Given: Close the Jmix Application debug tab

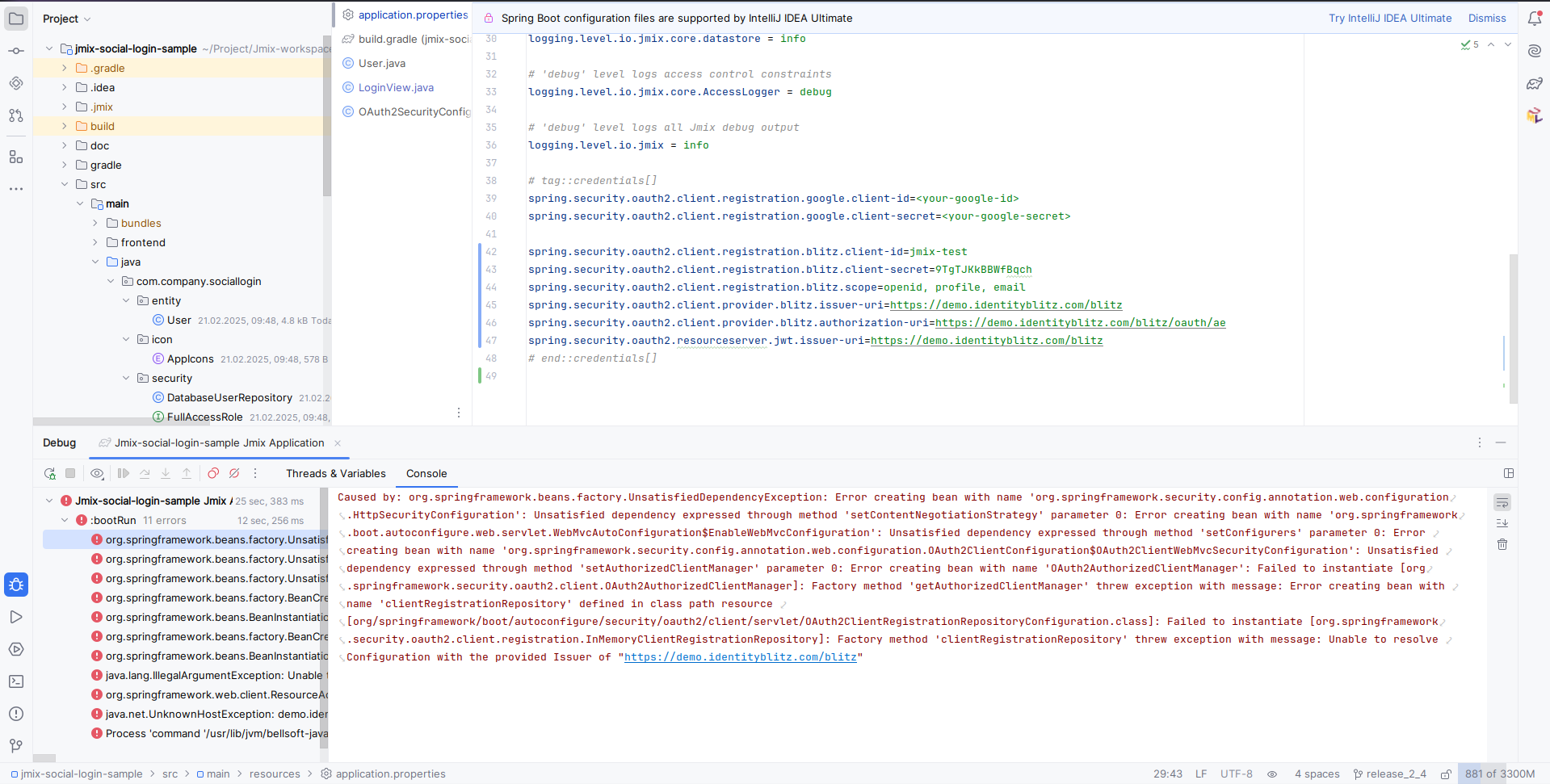Looking at the screenshot, I should point(338,443).
